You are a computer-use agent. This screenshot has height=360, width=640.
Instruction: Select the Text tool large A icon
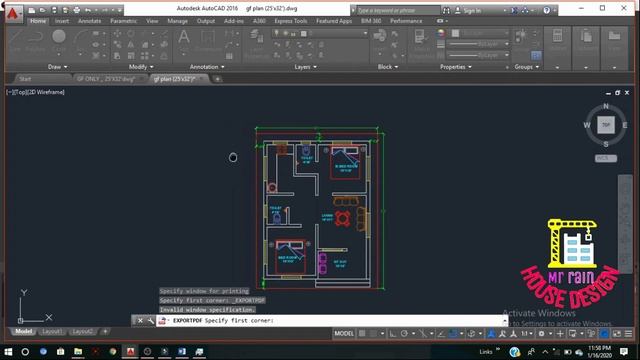click(184, 37)
